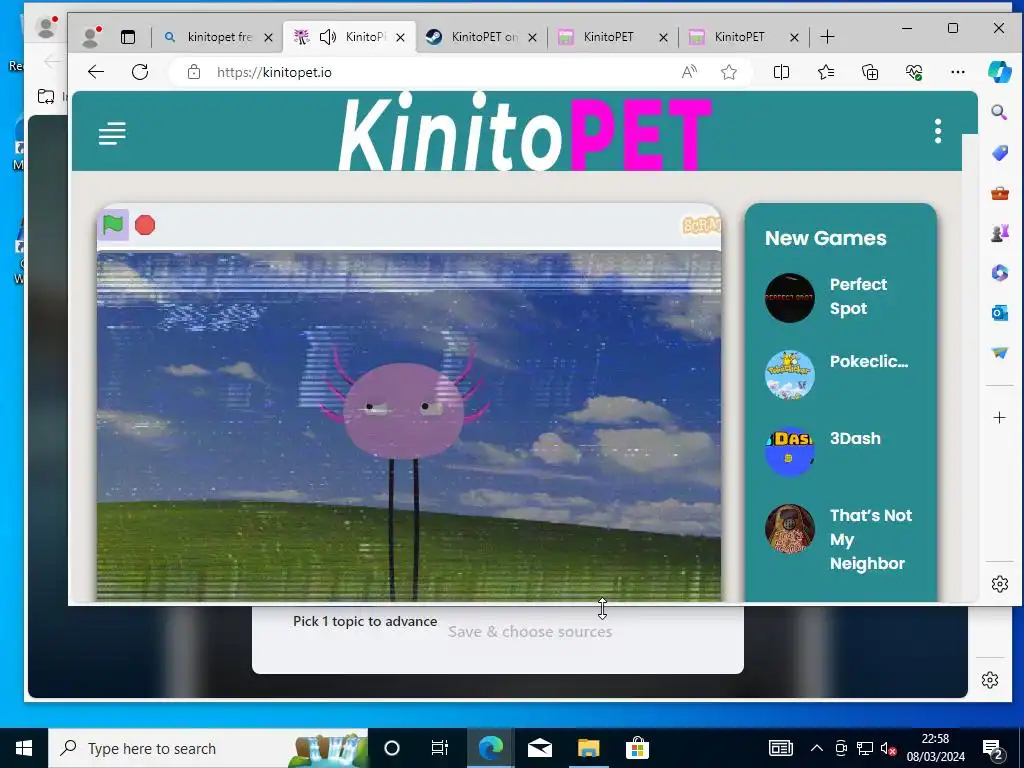Open the Shopping tag sidebar icon
The height and width of the screenshot is (768, 1024).
pos(1000,153)
